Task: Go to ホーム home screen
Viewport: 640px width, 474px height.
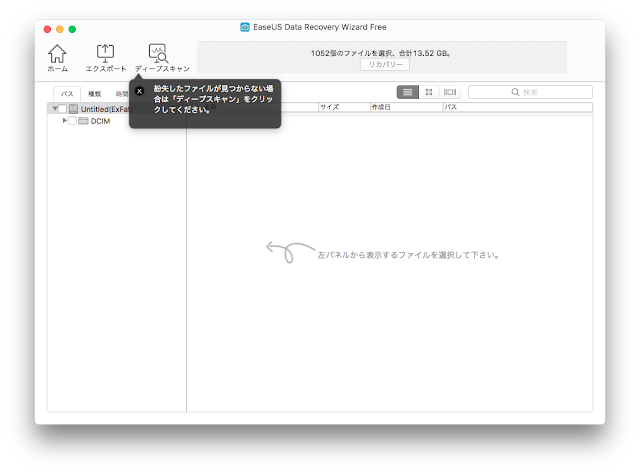Action: (x=57, y=58)
